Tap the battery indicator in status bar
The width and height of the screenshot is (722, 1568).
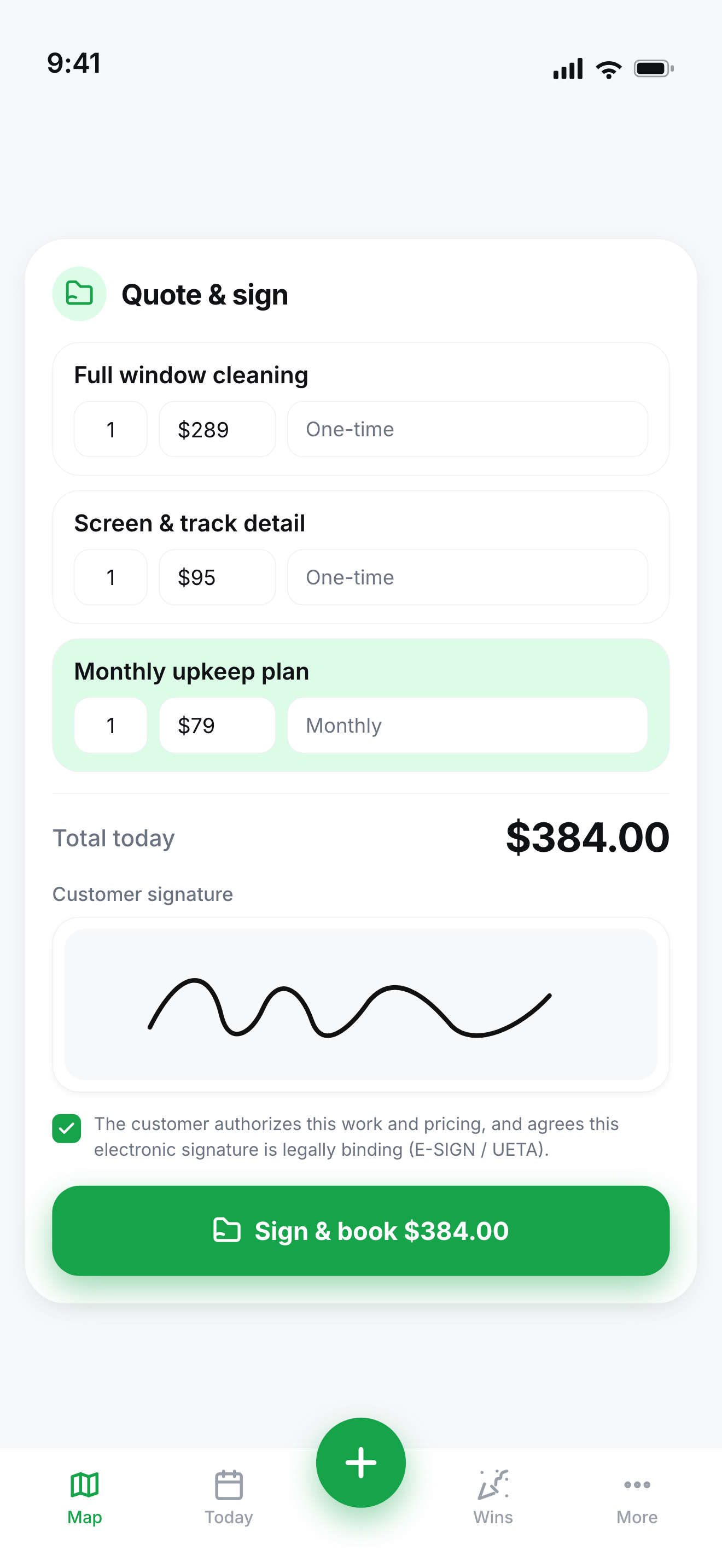[654, 68]
